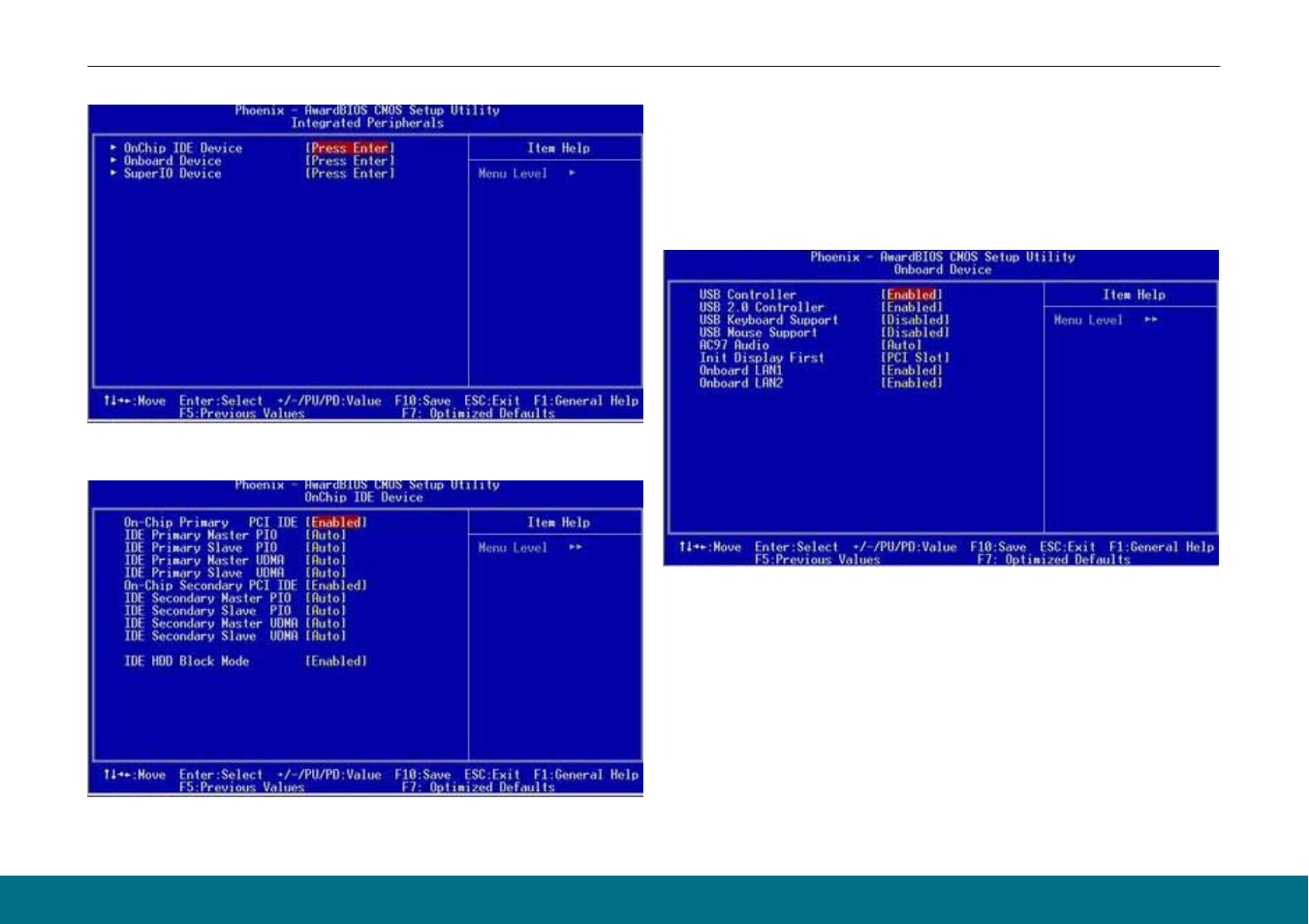Viewport: 1309px width, 924px height.
Task: Change the Auto value of IDE Secondary Master PIO
Action: [x=326, y=598]
